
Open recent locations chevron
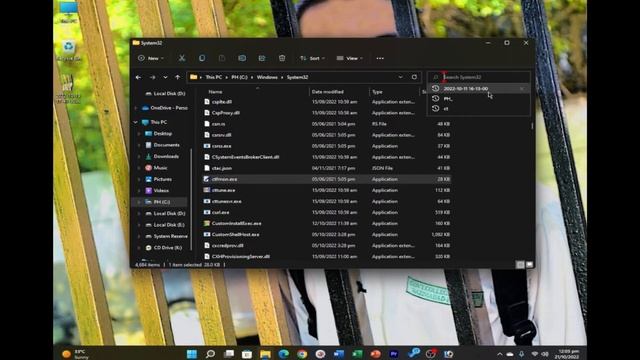pyautogui.click(x=165, y=77)
